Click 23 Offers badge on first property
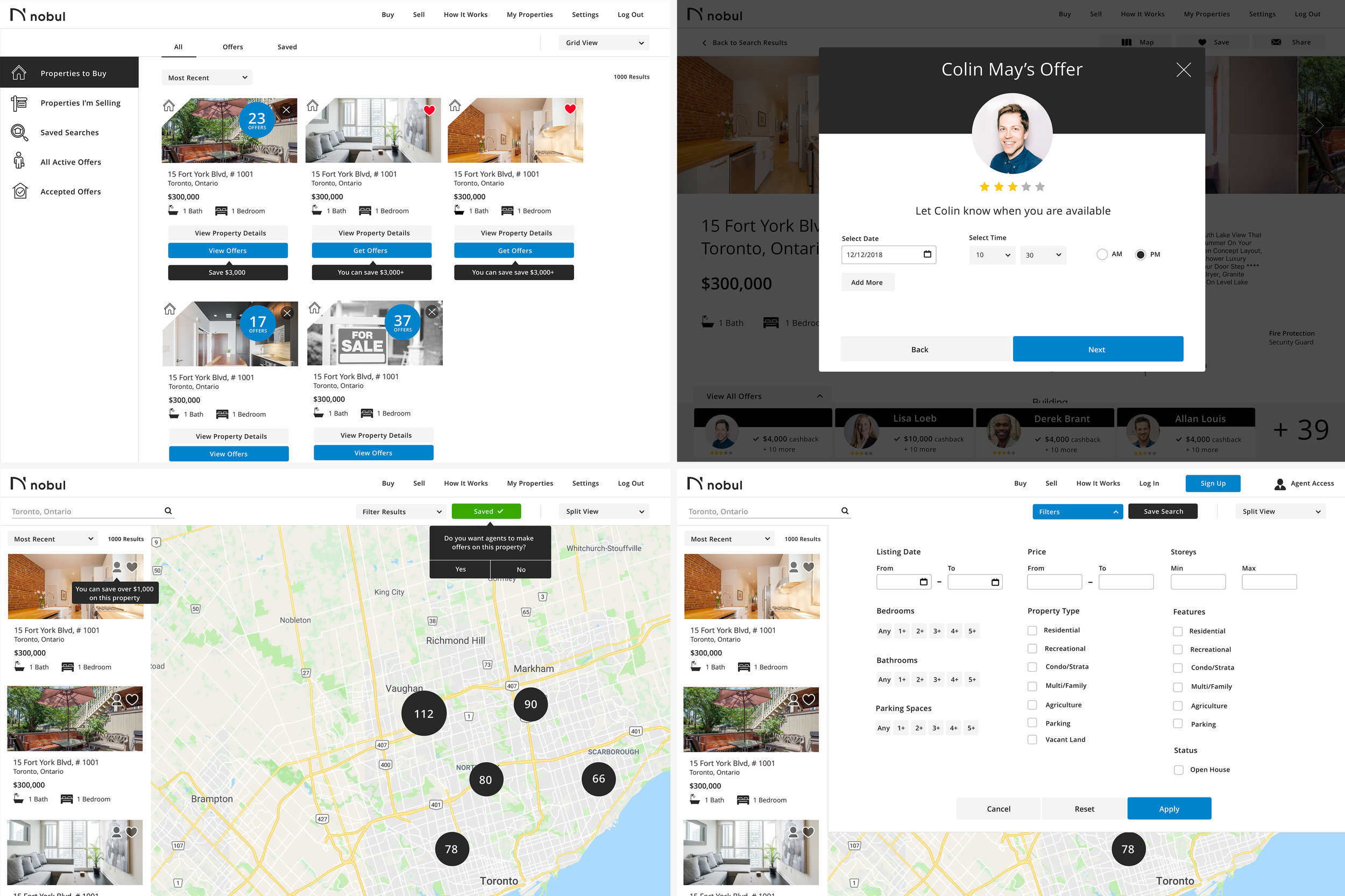 click(x=257, y=120)
